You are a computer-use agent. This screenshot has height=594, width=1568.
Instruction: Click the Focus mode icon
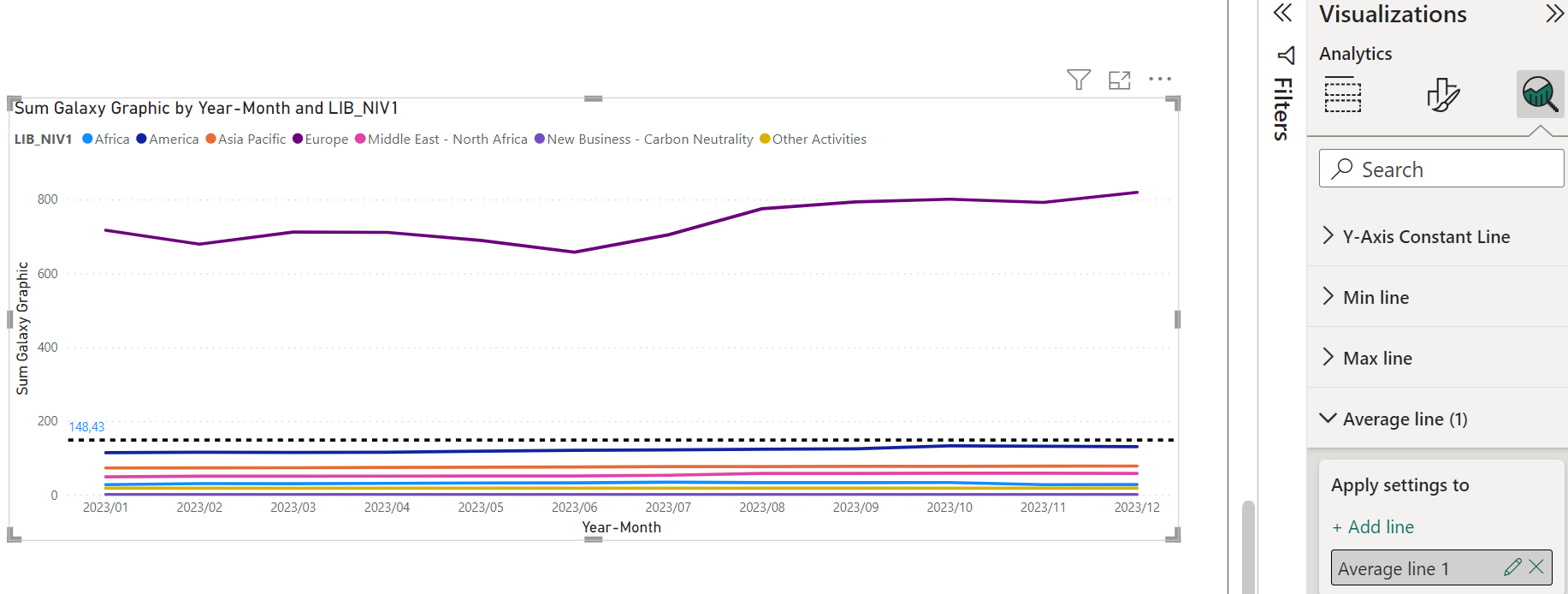(1120, 80)
